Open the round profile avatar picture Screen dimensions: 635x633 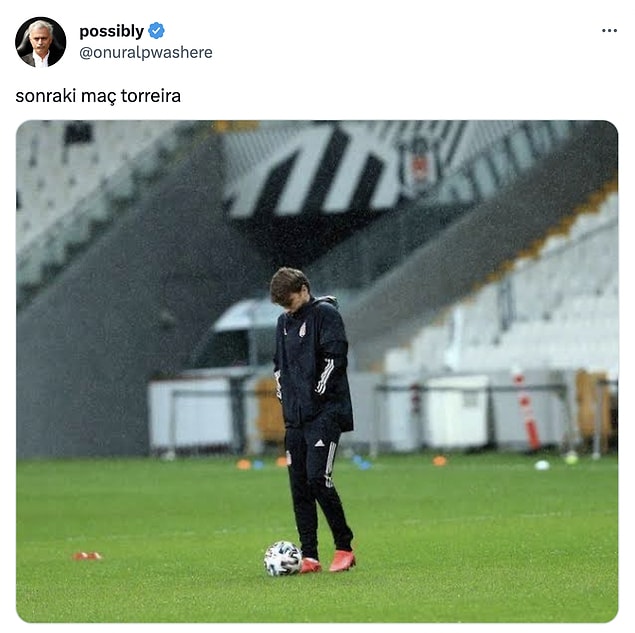[40, 42]
